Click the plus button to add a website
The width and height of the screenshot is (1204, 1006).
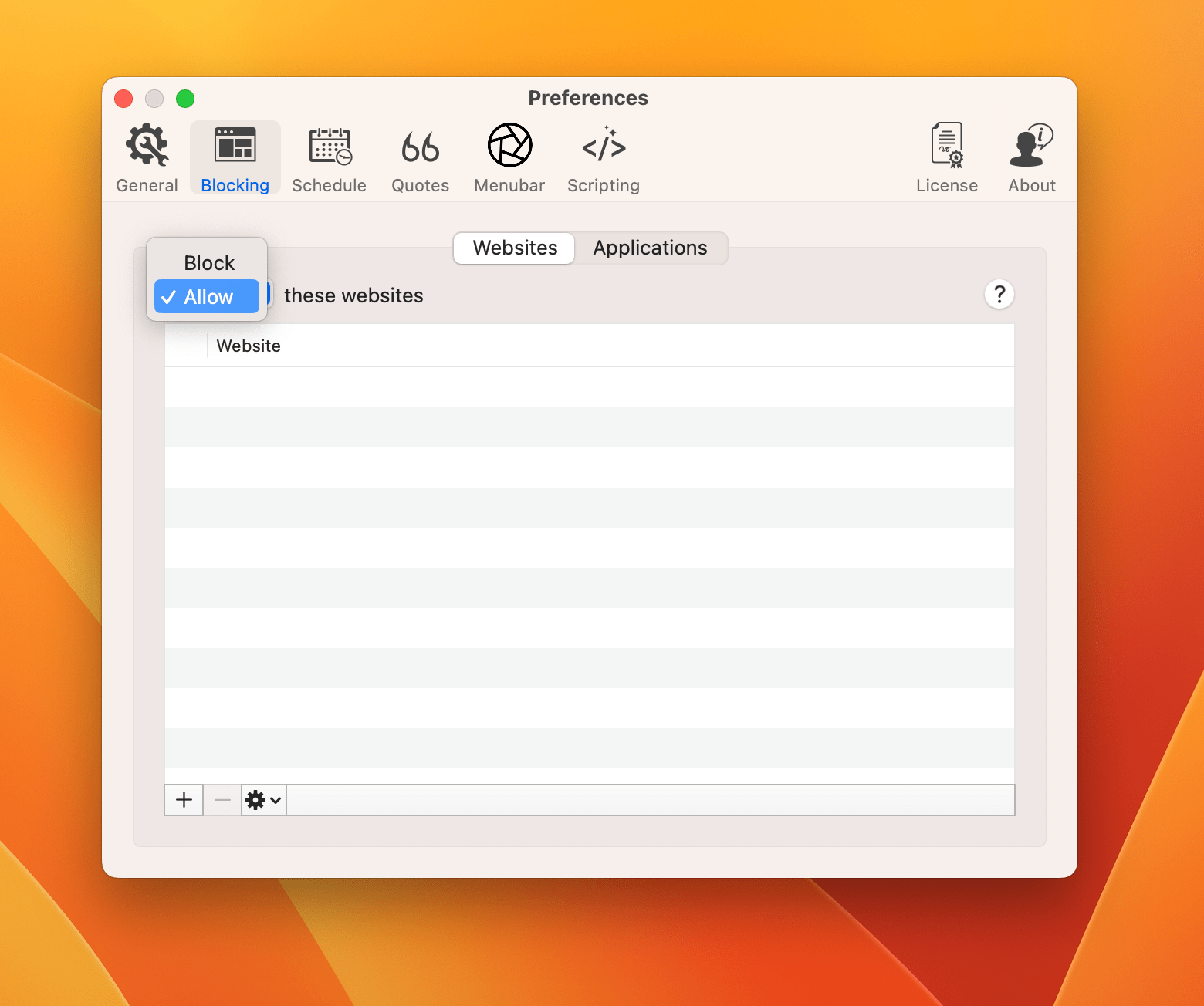coord(184,800)
